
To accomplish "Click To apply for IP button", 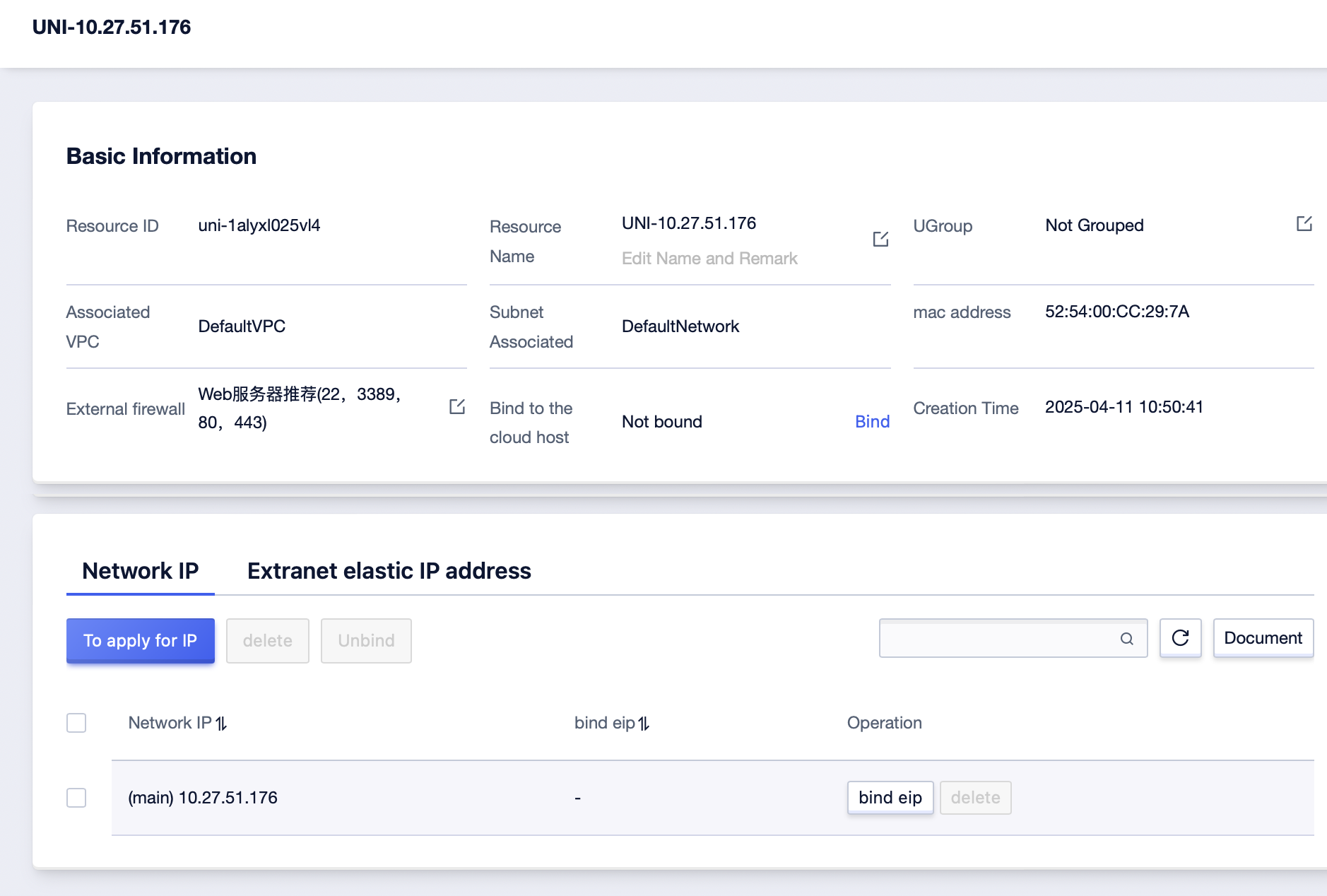I will pos(141,640).
